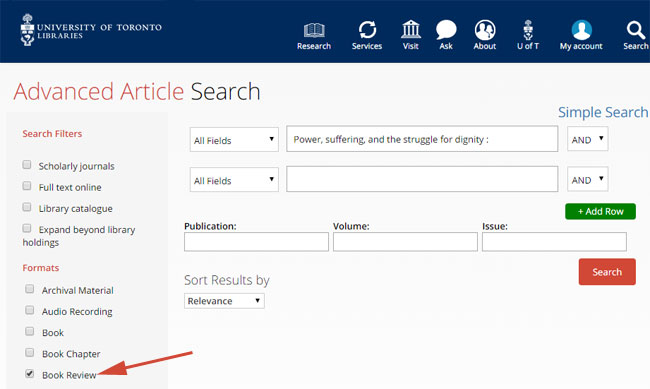Uncheck the Book Review format
Image resolution: width=650 pixels, height=389 pixels.
pos(29,373)
